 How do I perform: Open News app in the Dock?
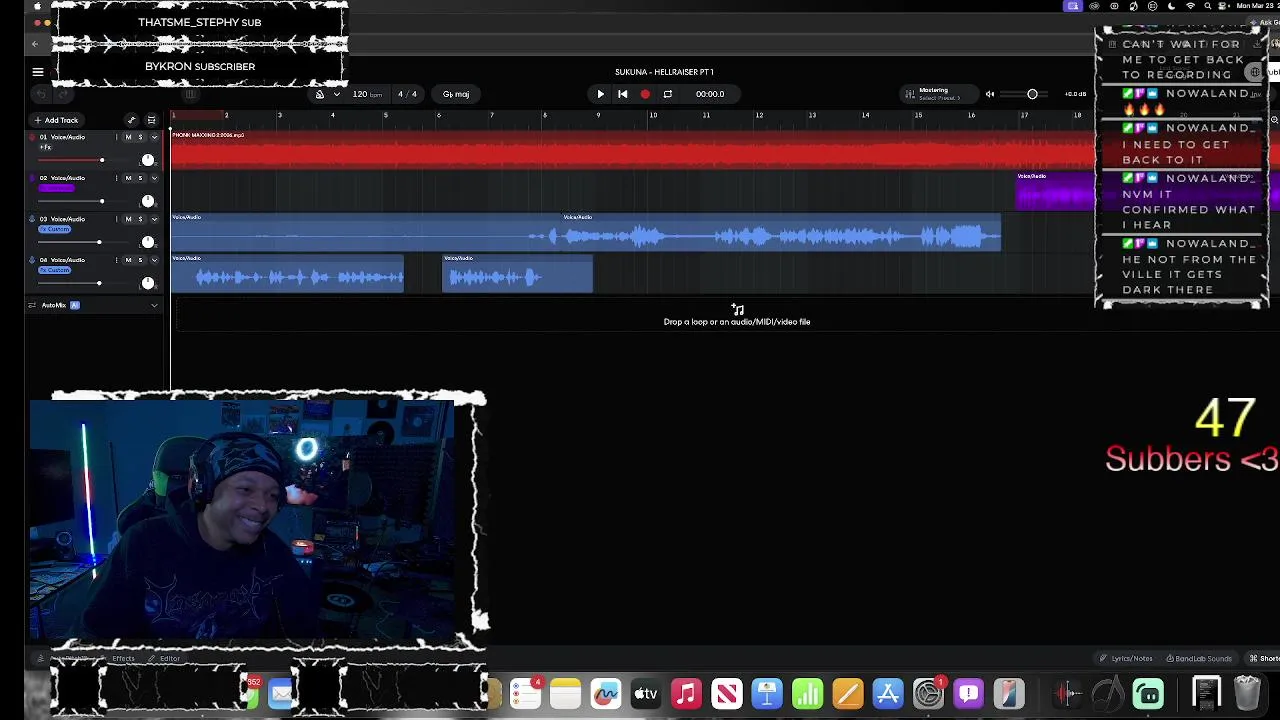[727, 693]
